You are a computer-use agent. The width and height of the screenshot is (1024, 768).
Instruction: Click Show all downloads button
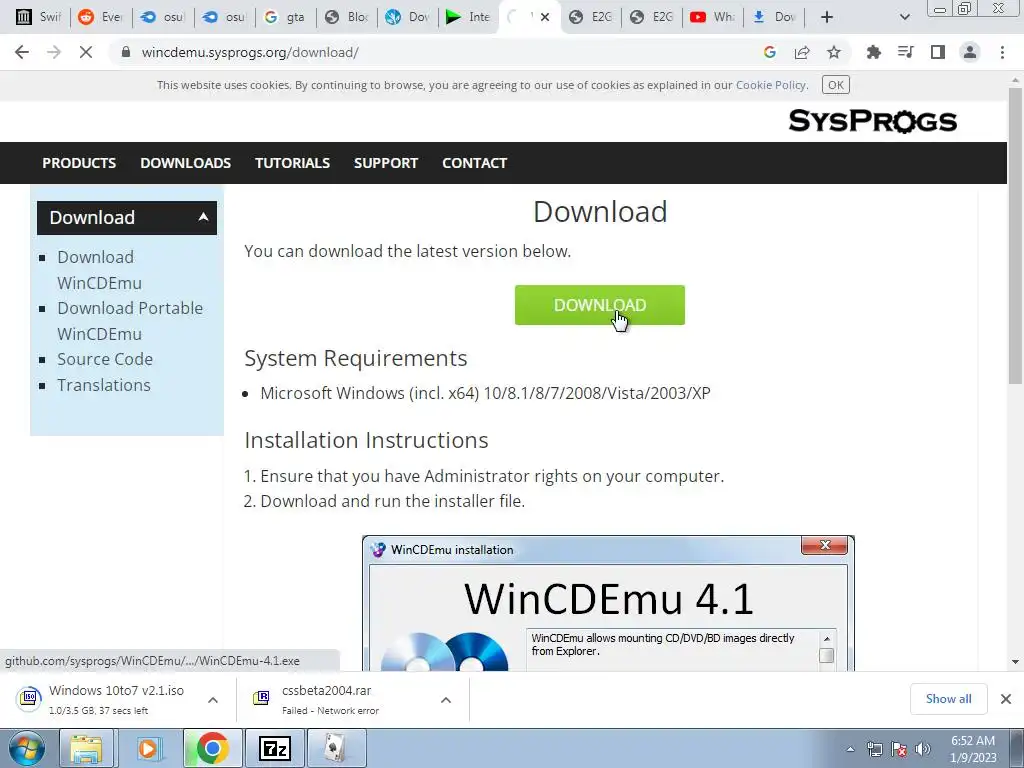coord(948,699)
